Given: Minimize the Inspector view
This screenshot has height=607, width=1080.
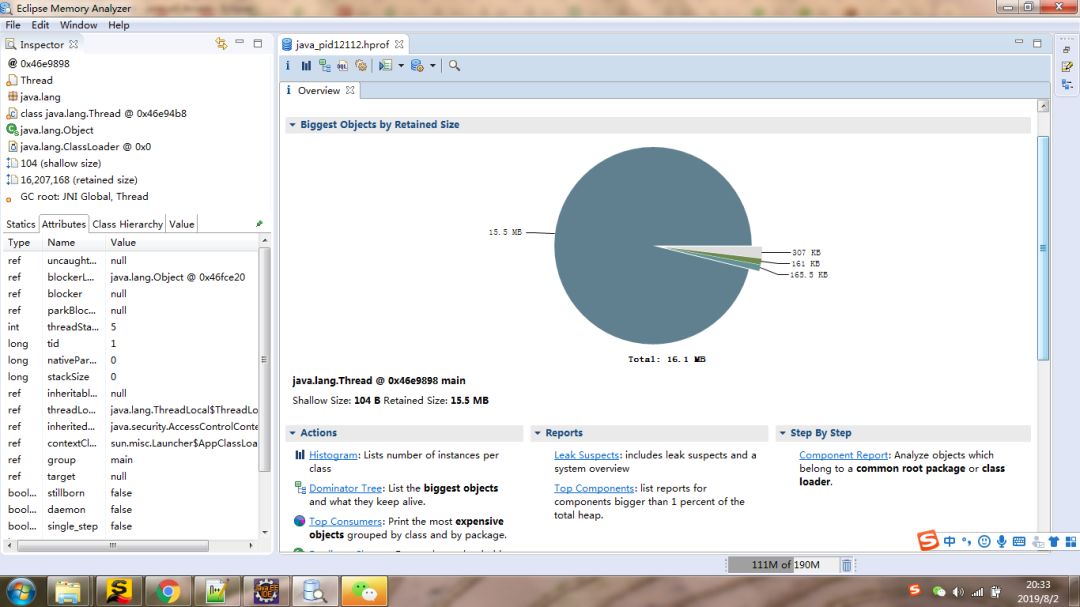Looking at the screenshot, I should pos(240,43).
